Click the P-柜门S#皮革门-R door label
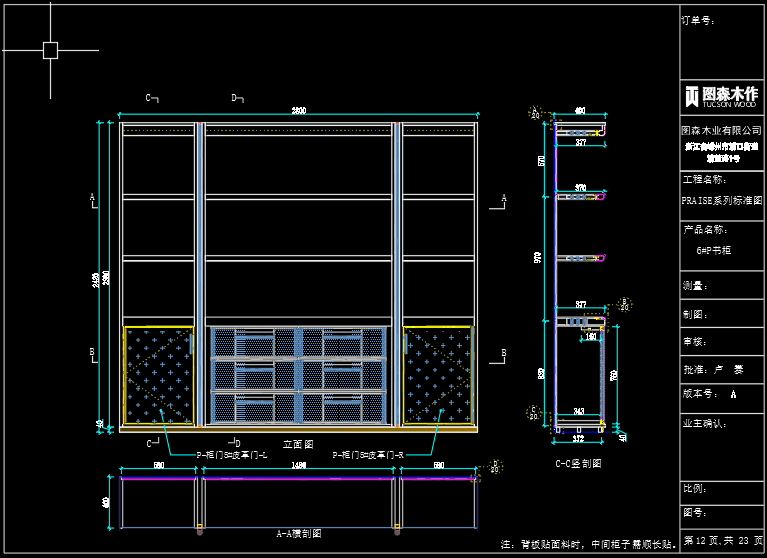 [367, 455]
